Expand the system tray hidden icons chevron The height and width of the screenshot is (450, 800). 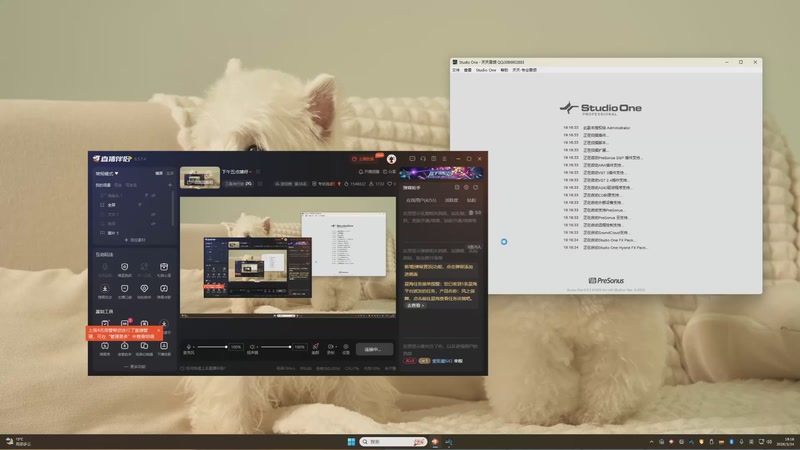pyautogui.click(x=652, y=442)
